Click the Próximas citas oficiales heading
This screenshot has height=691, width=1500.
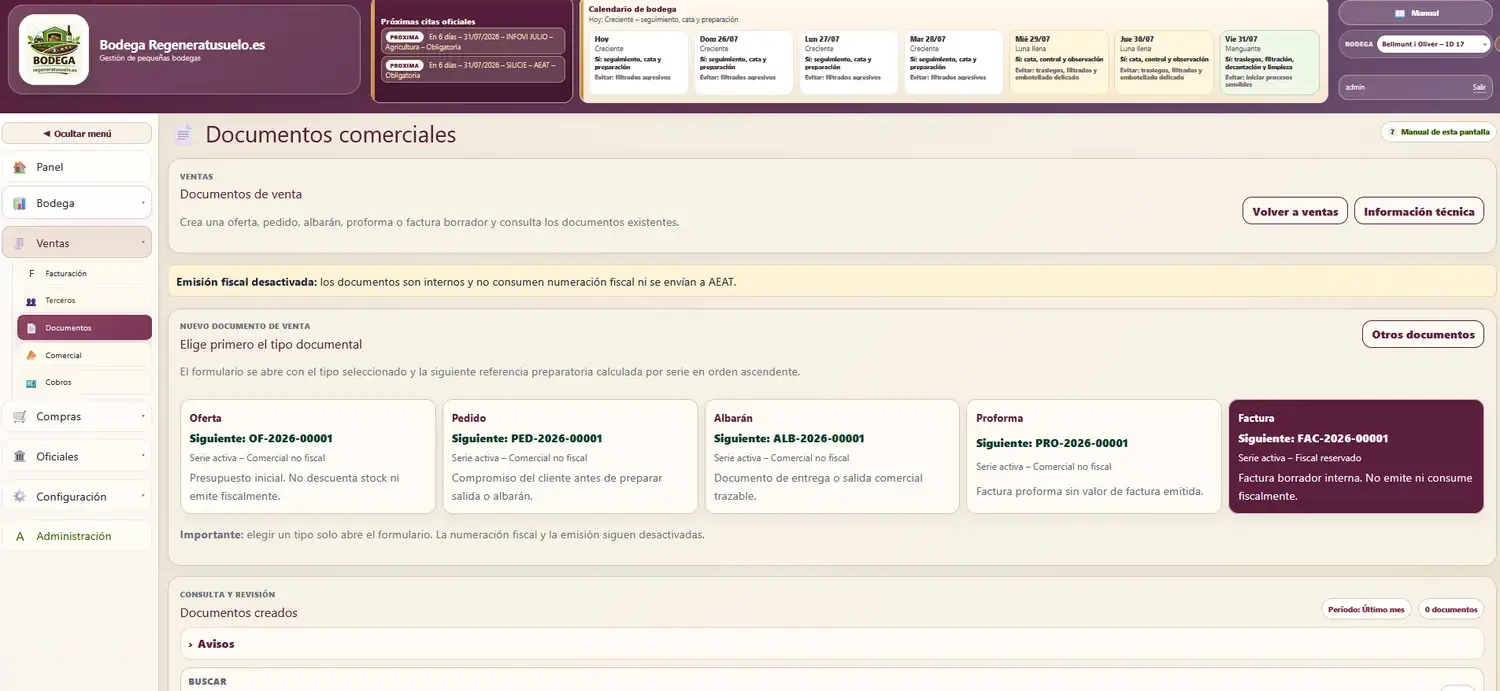428,21
